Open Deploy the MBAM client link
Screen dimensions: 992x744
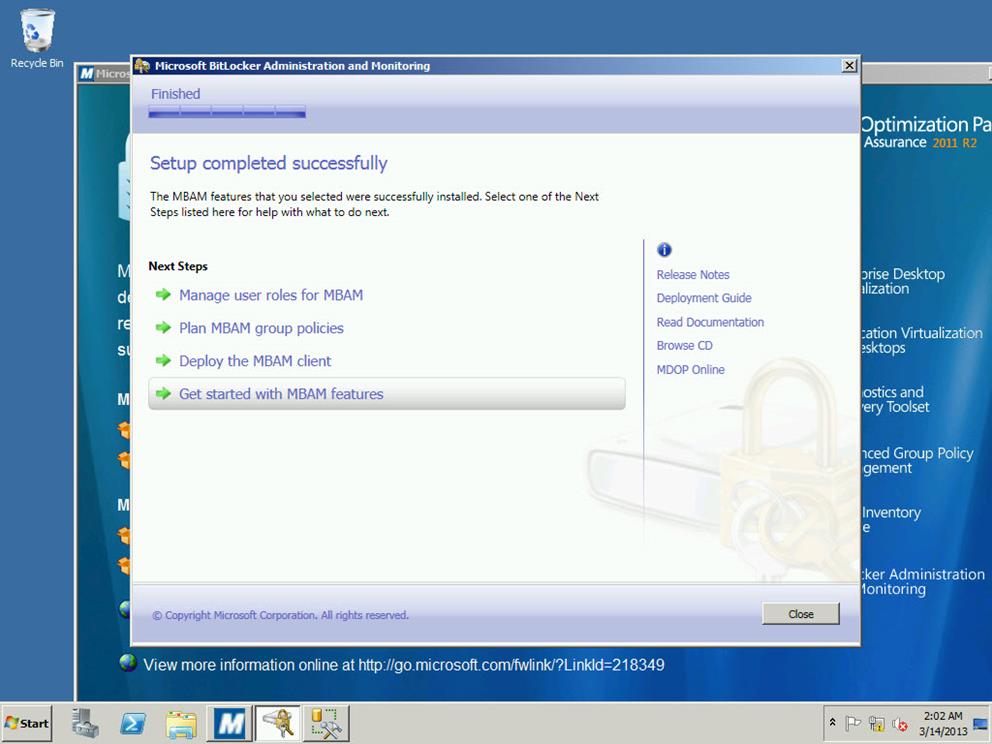[255, 361]
